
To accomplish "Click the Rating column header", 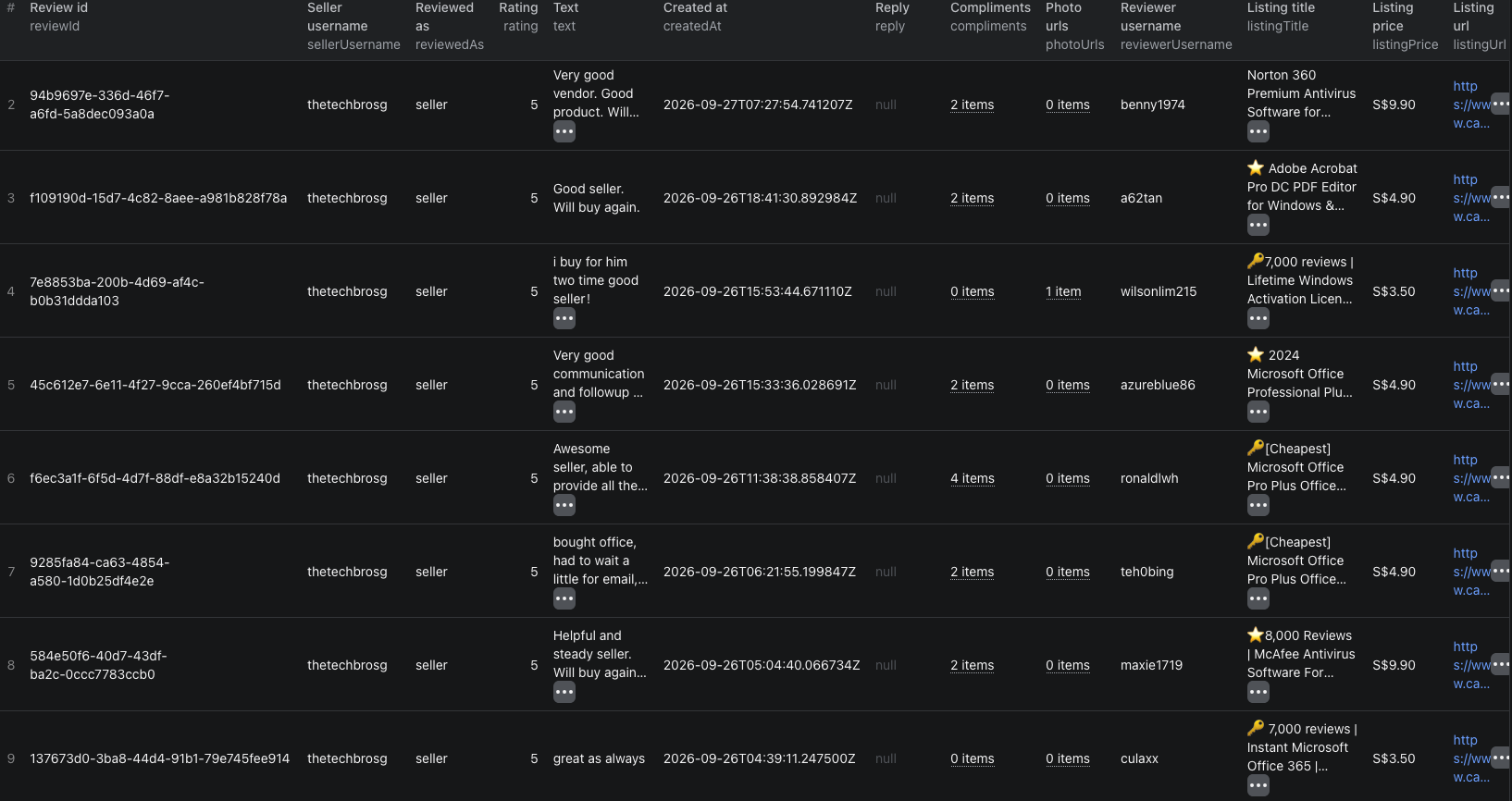I will tap(518, 17).
